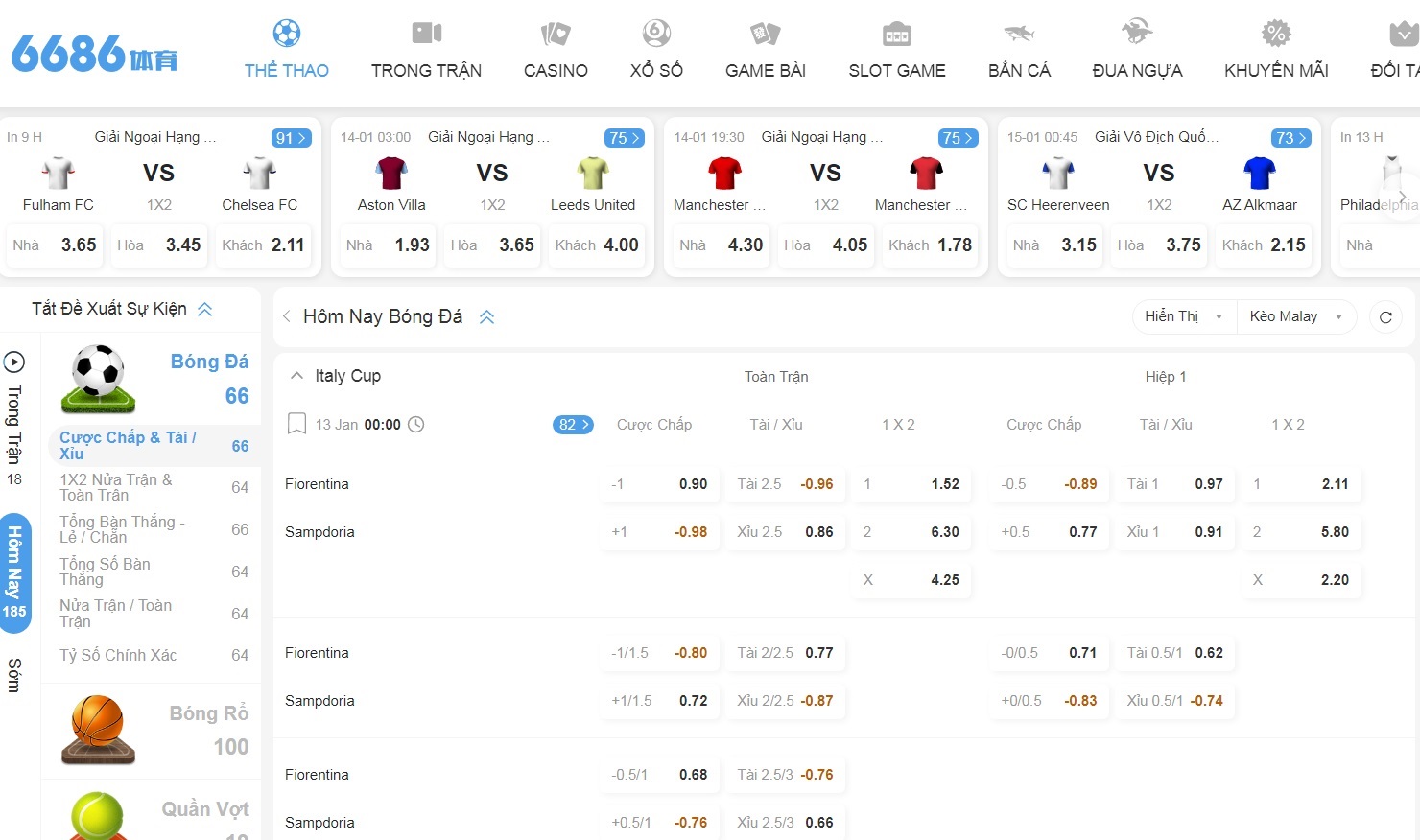Pick Sampdoria +0/0.5 first-half odds -0.83
This screenshot has width=1420, height=840.
point(1050,701)
